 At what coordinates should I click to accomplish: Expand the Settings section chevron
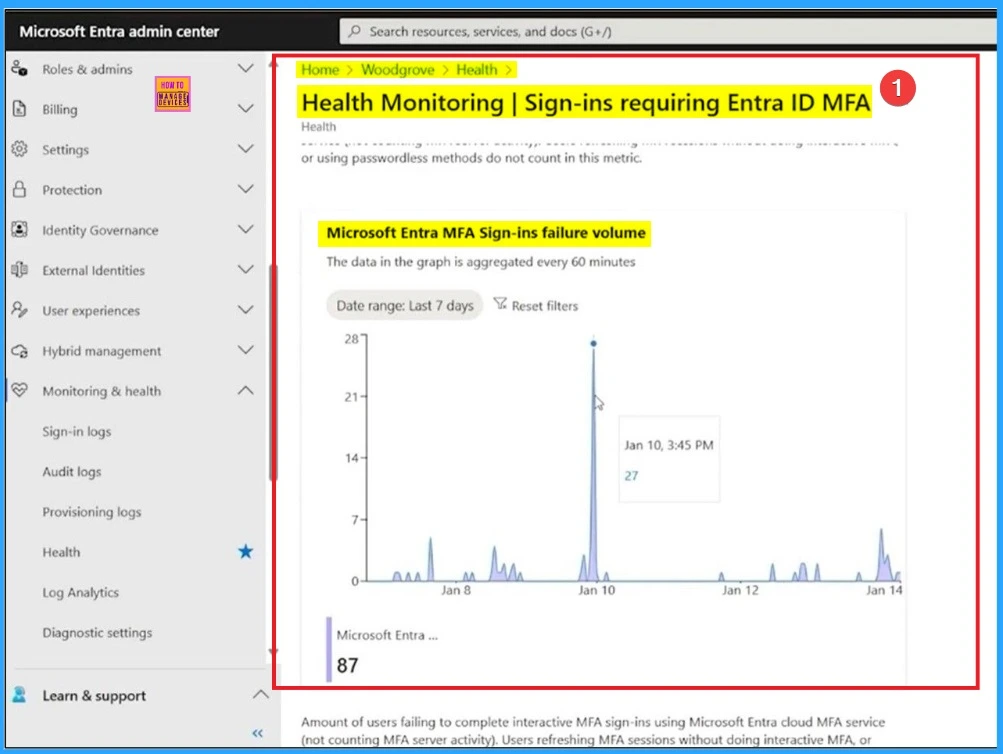(x=246, y=149)
